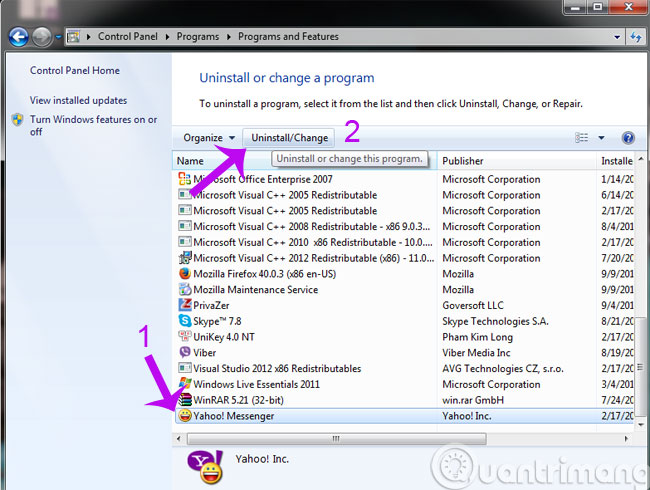Click Microsoft Office Enterprise 2007 icon

tap(184, 179)
